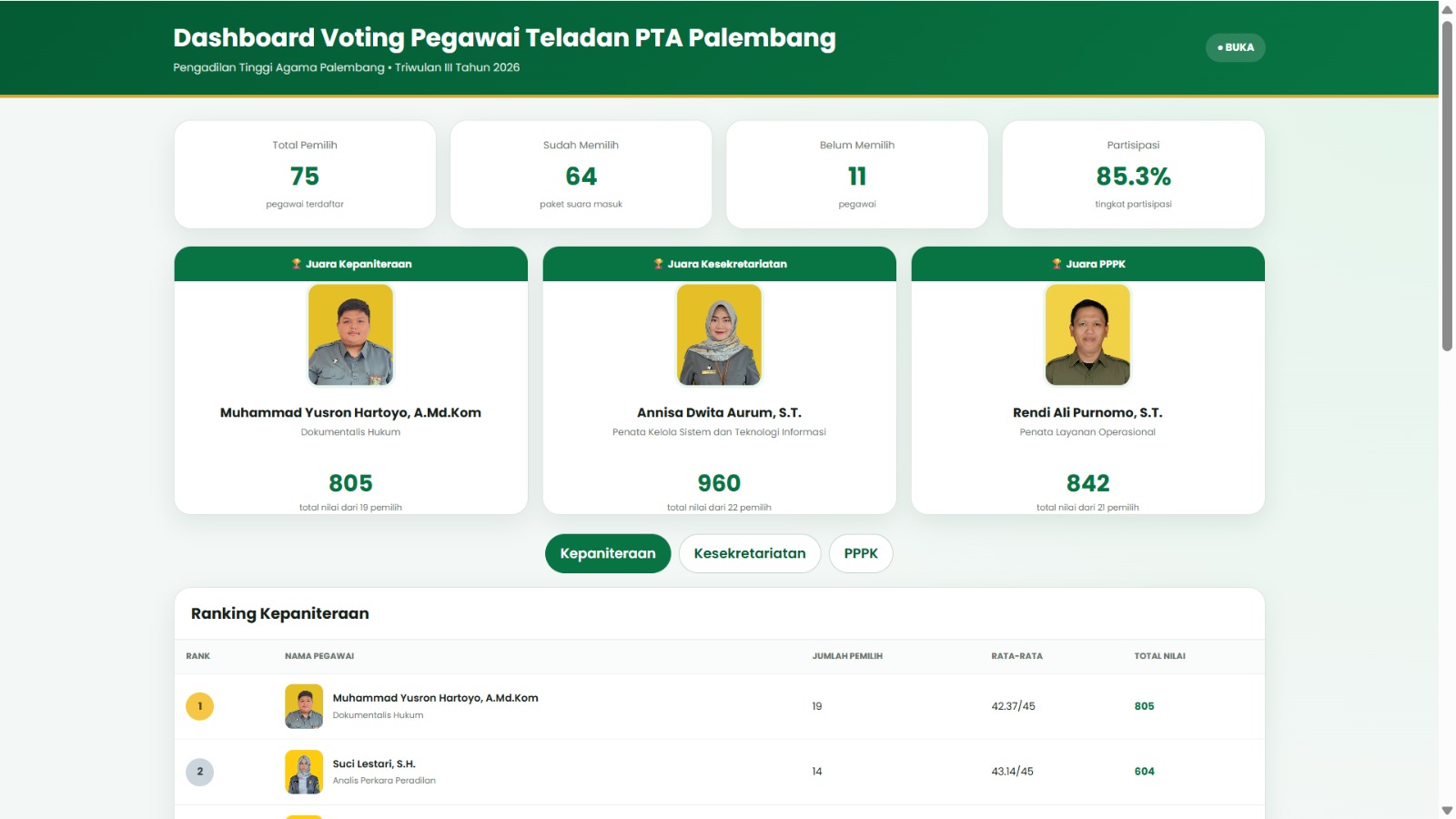
Task: Click the Total Nilai column header
Action: click(1159, 656)
